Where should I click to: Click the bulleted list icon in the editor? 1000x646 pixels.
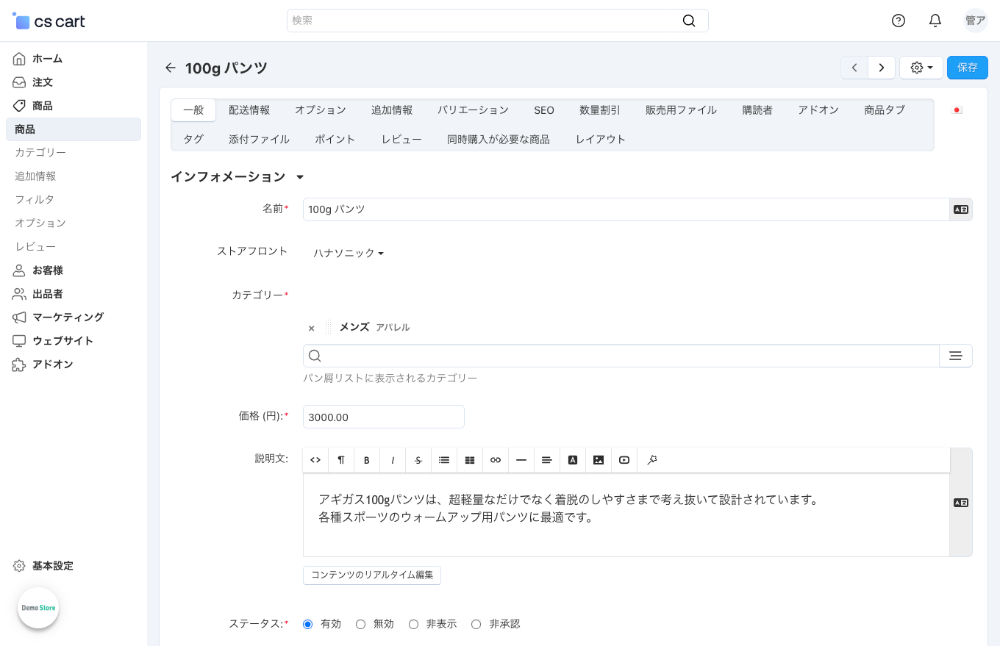coord(444,460)
